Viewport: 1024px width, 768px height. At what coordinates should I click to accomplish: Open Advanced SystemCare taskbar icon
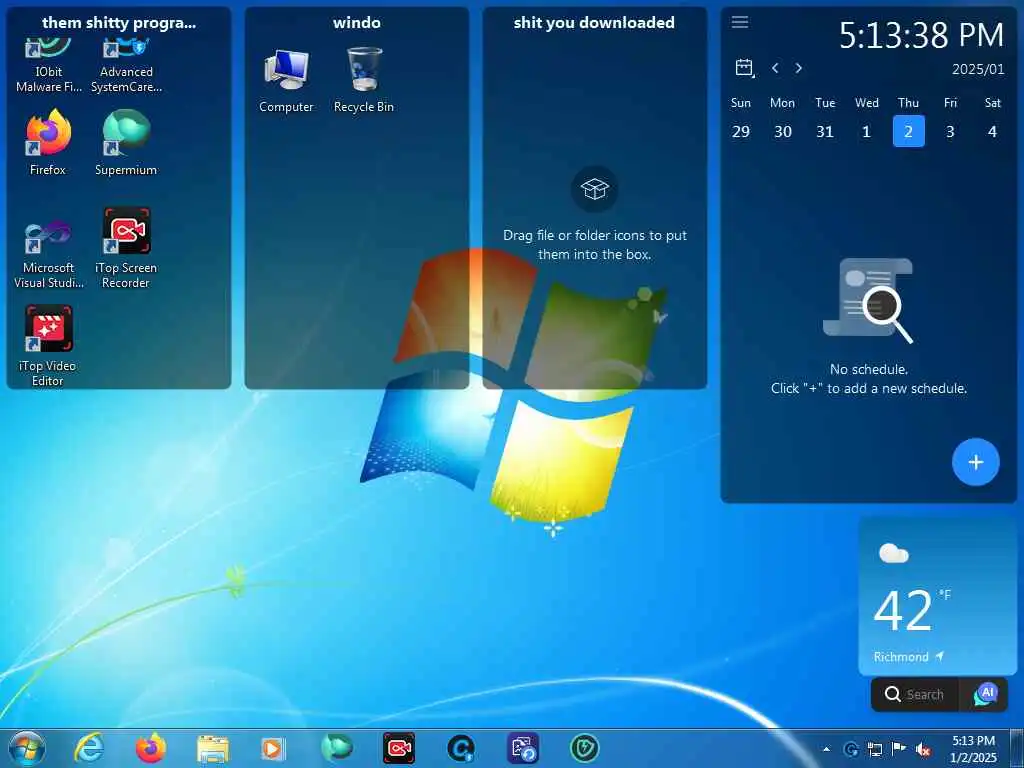click(460, 748)
